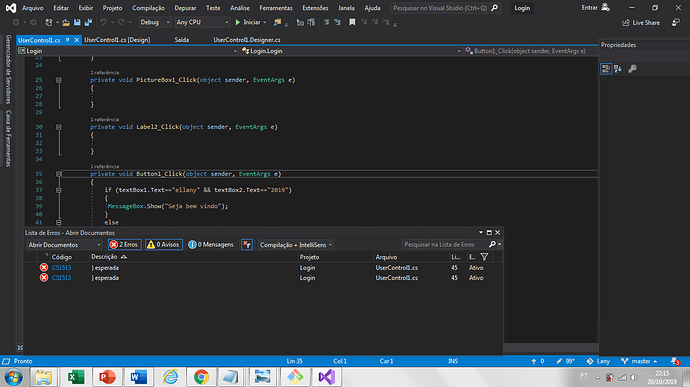Switch to the UserControl1.Designer.cs tab

pyautogui.click(x=247, y=40)
